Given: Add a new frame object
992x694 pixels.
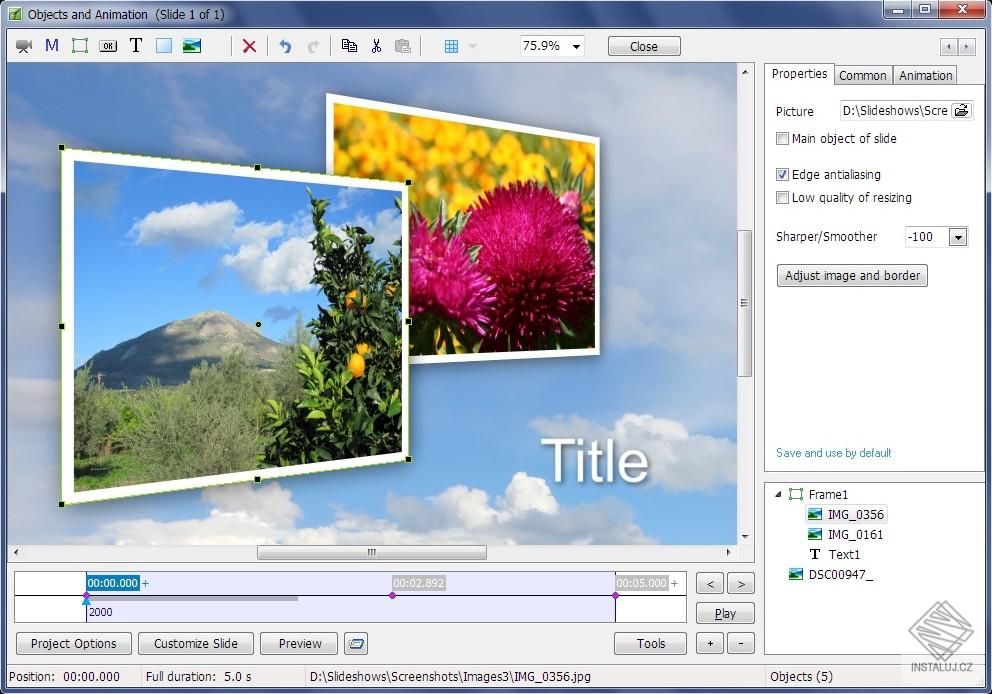Looking at the screenshot, I should pyautogui.click(x=80, y=45).
